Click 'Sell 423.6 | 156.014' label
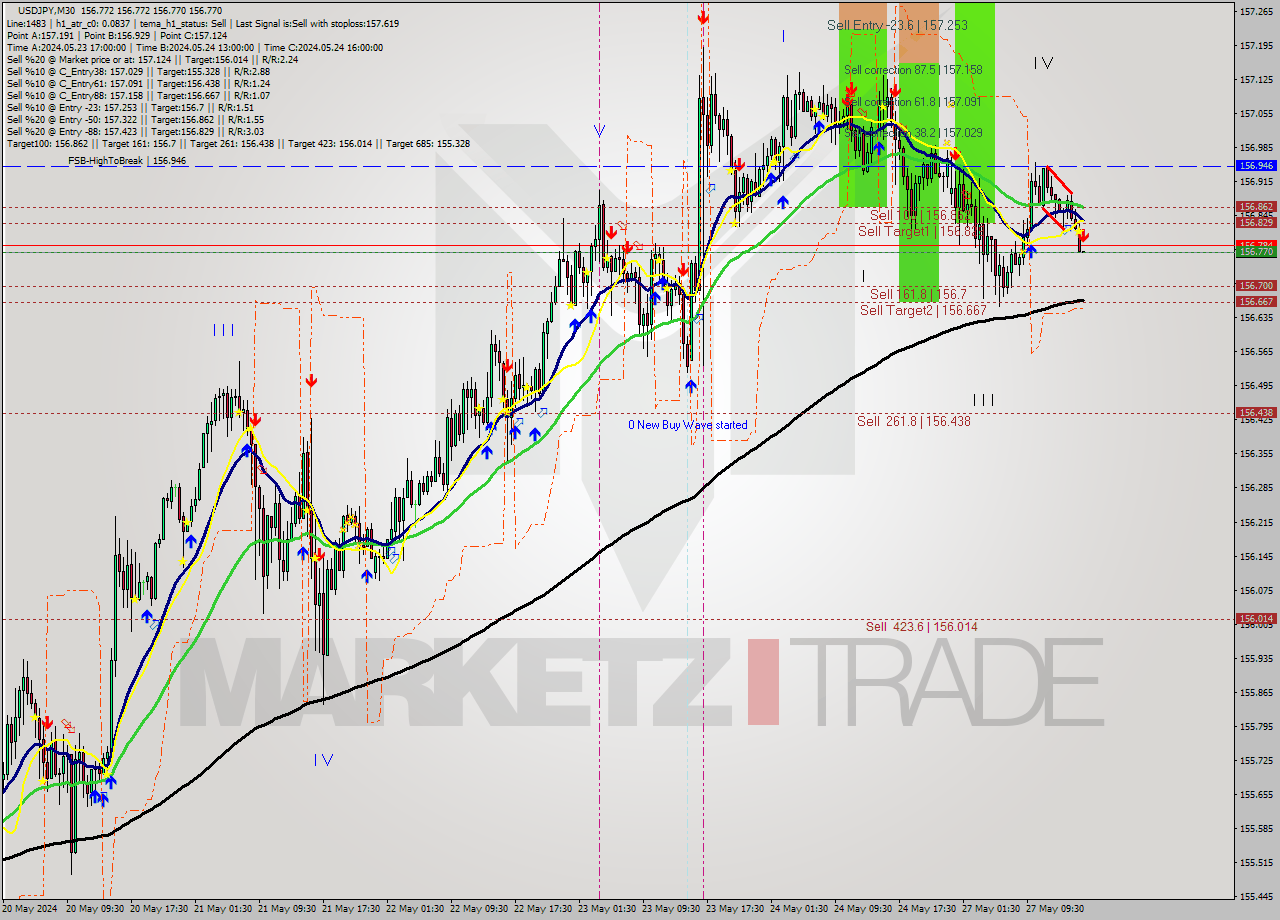Viewport: 1280px width, 920px height. click(x=922, y=626)
